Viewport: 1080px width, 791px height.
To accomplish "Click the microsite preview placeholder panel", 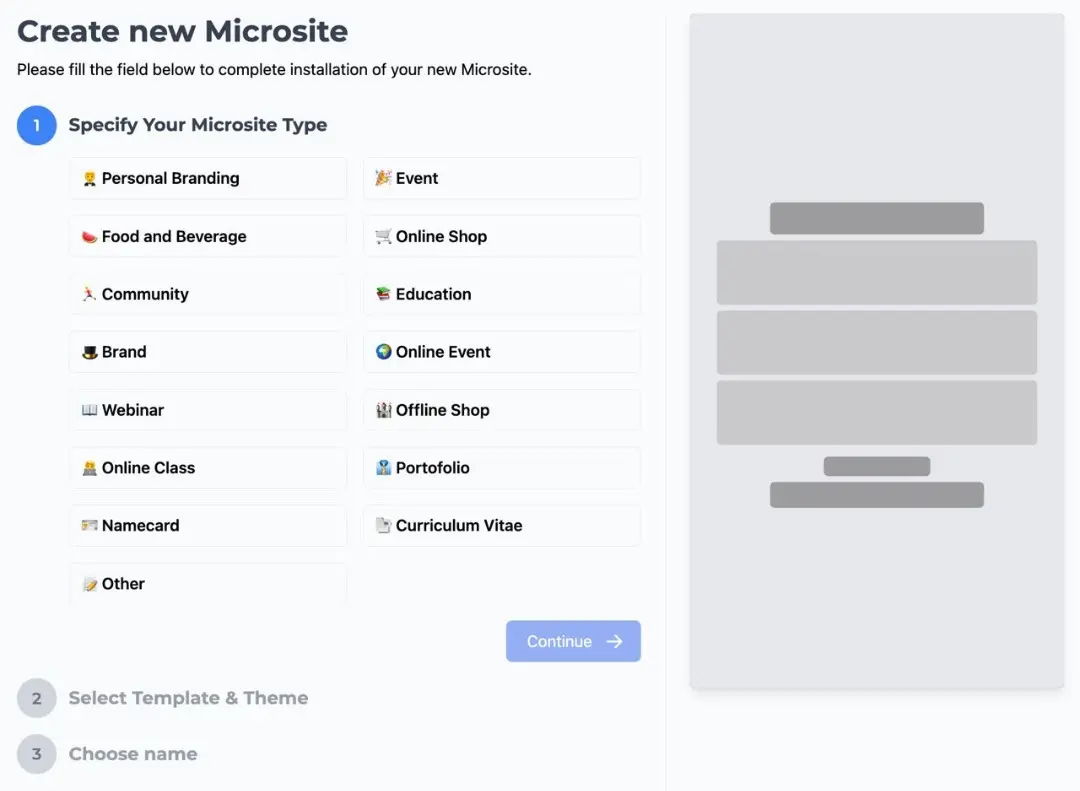I will [x=876, y=350].
